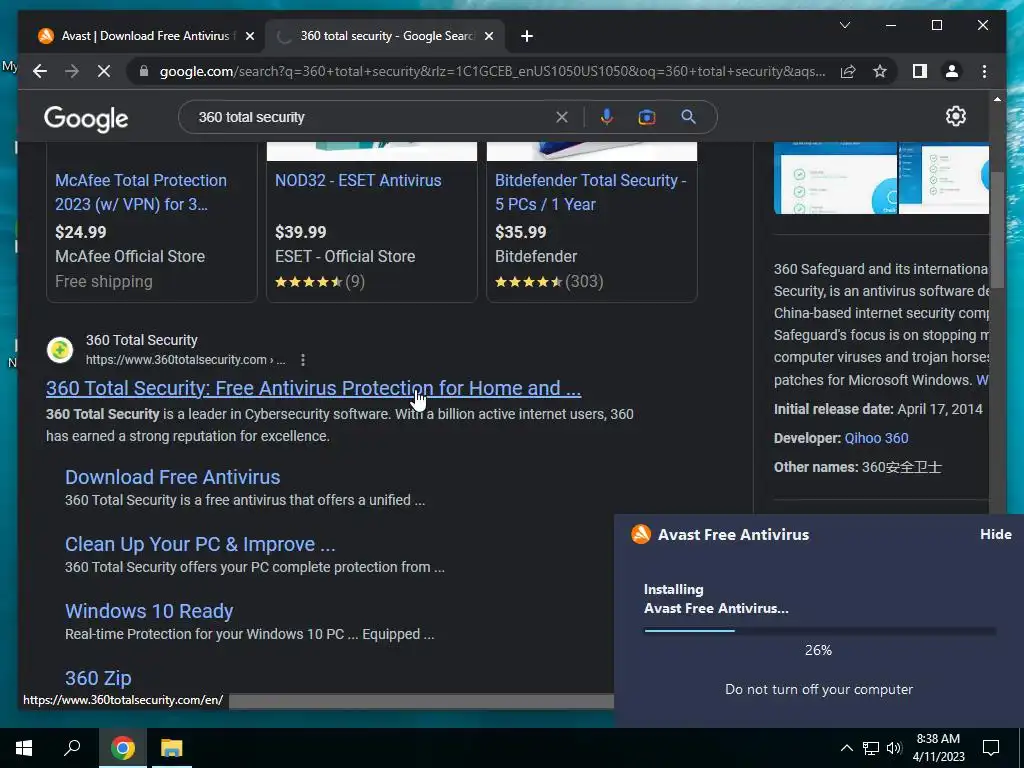Click the $24.99 McAfee price

(80, 232)
